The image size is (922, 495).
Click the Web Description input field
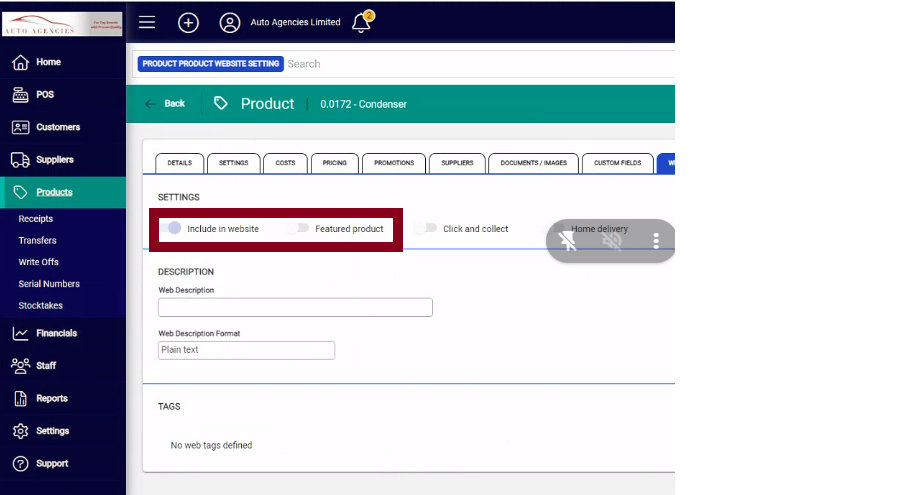pyautogui.click(x=295, y=307)
